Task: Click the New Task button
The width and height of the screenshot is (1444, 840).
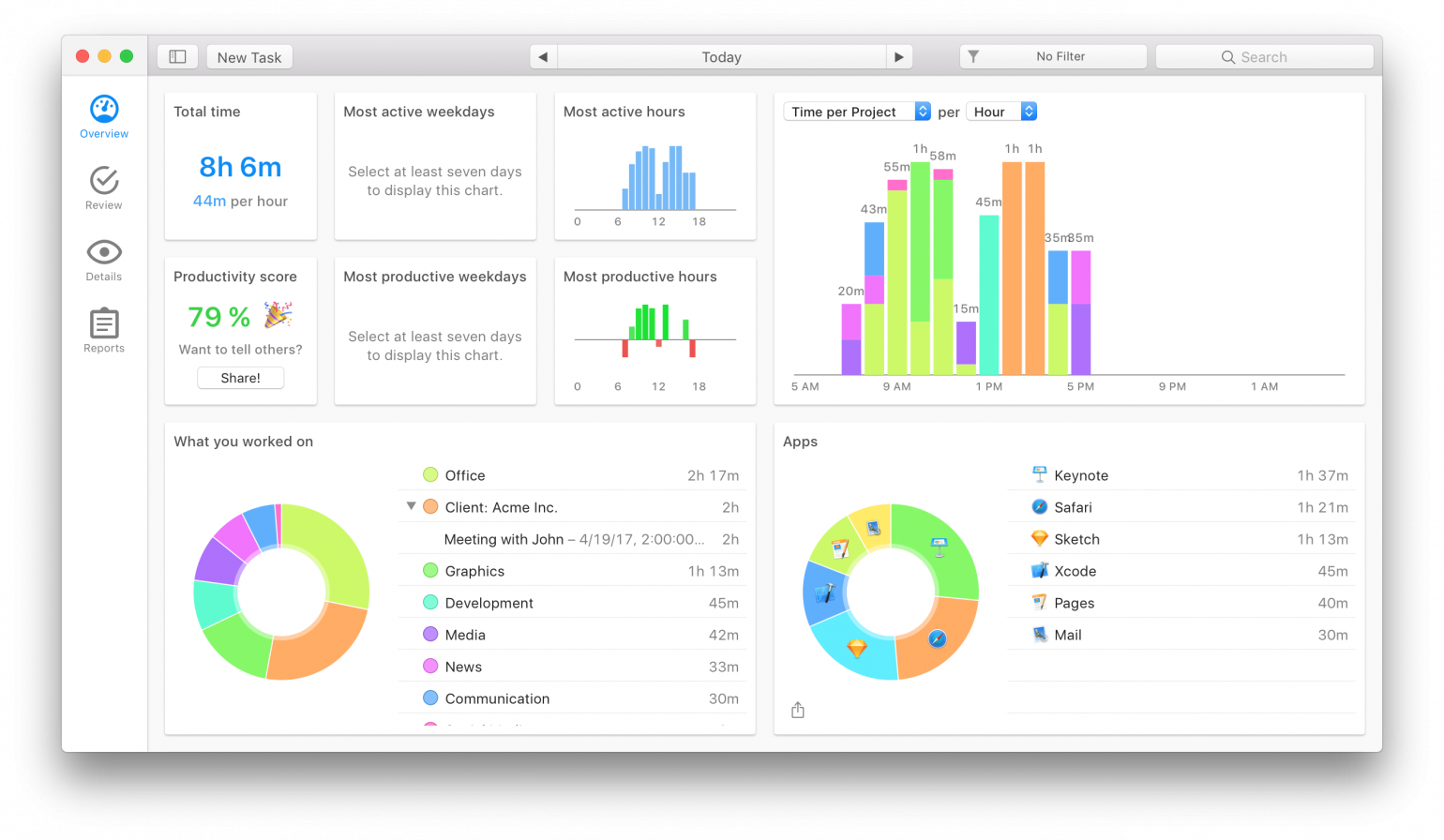Action: (x=249, y=57)
